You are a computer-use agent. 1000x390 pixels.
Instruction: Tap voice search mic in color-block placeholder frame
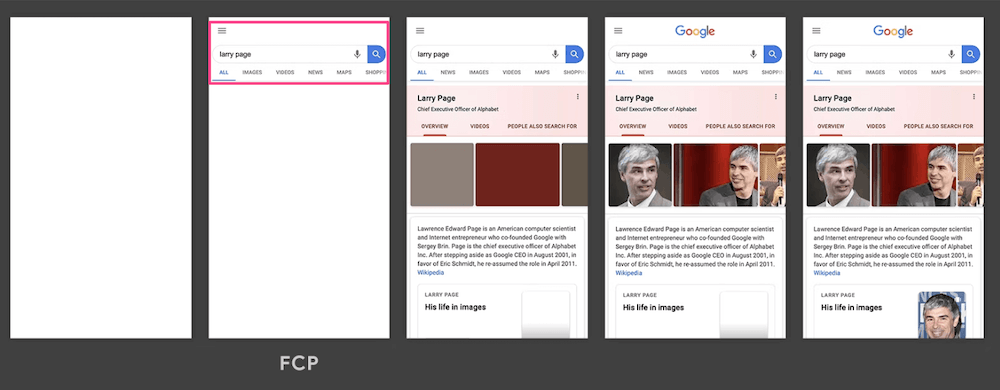click(x=555, y=54)
